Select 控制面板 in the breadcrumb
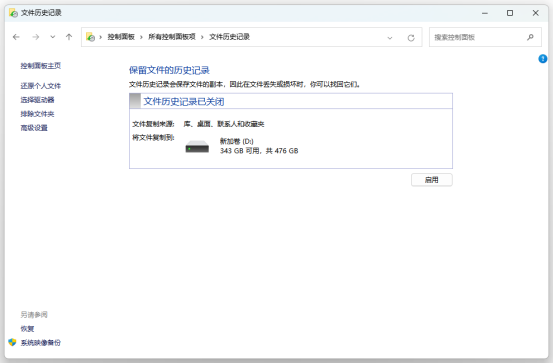 tap(121, 37)
